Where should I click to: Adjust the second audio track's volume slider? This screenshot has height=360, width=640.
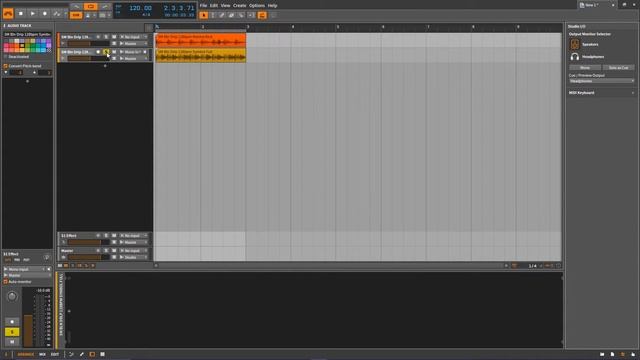pos(88,58)
